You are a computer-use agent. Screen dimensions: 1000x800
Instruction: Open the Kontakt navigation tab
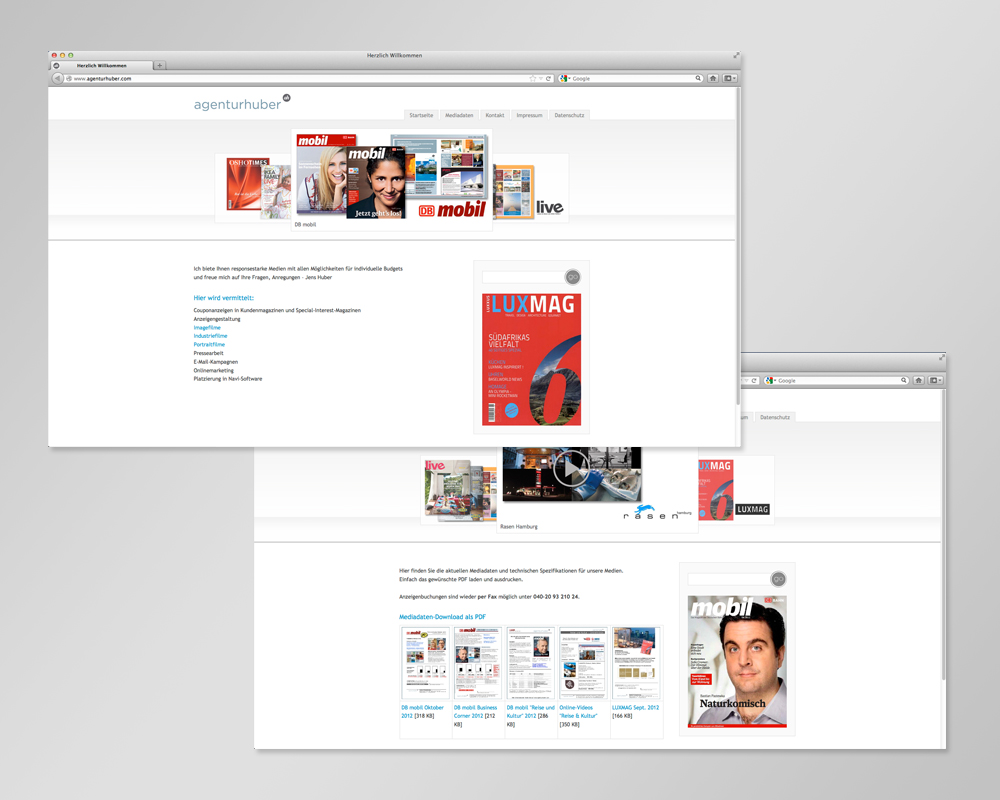point(495,115)
